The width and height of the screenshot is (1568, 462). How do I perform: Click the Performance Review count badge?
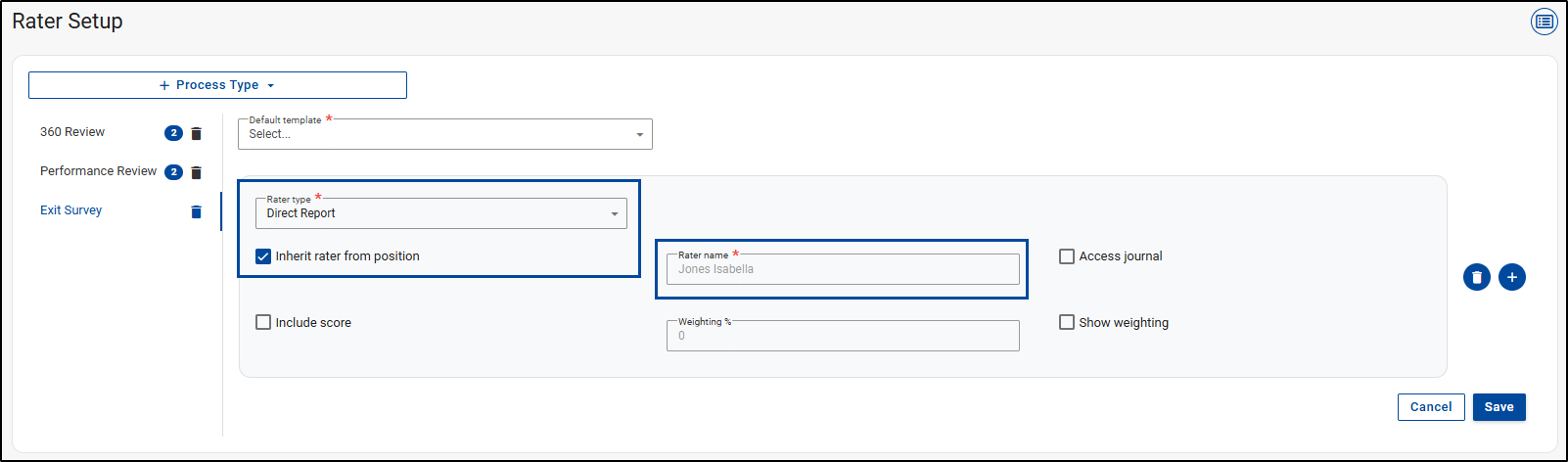tap(173, 172)
